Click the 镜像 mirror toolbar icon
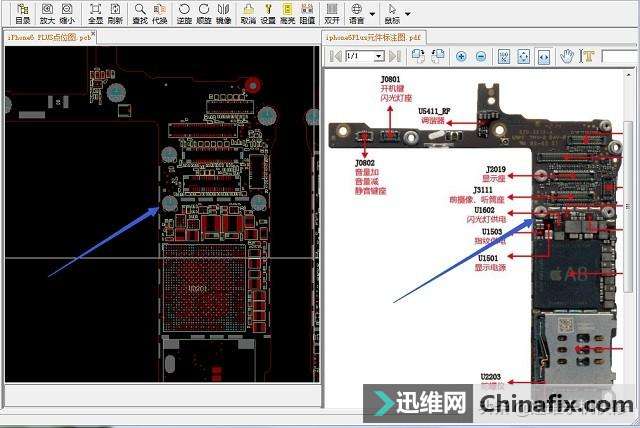The height and width of the screenshot is (428, 640). 224,14
